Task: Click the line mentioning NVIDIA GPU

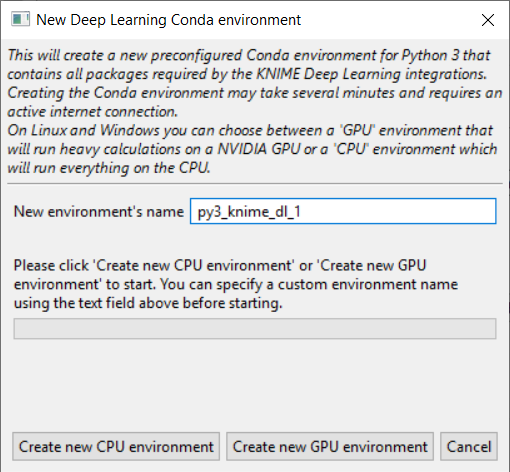Action: 252,149
